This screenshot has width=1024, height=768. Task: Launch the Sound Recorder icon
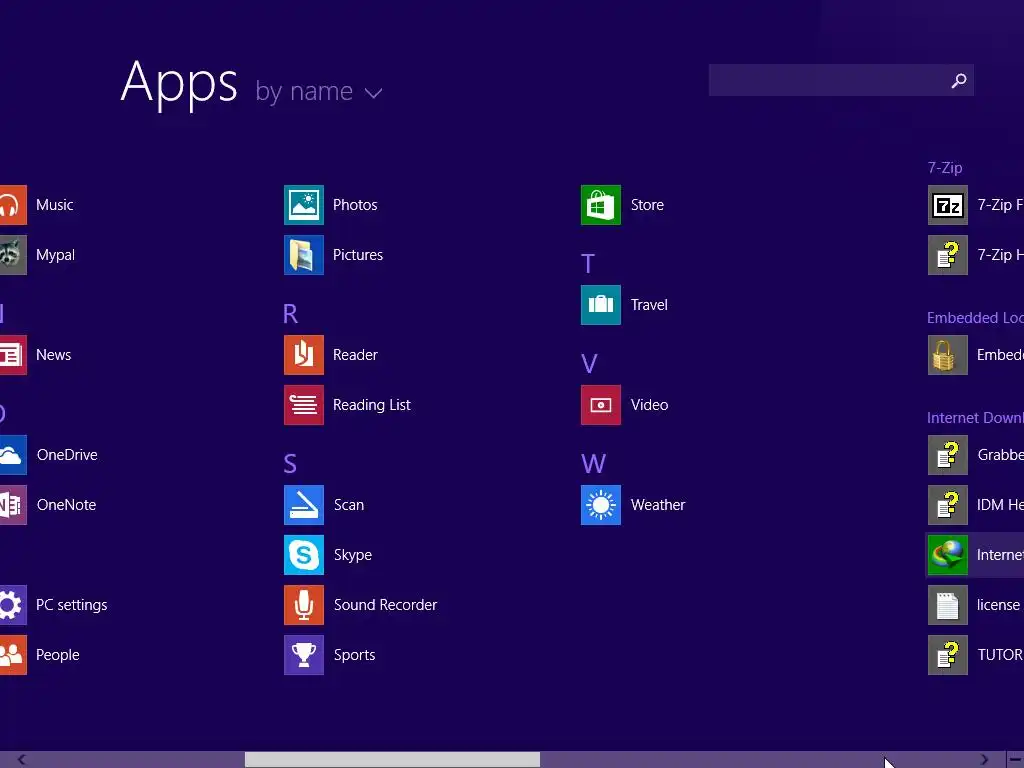(304, 605)
